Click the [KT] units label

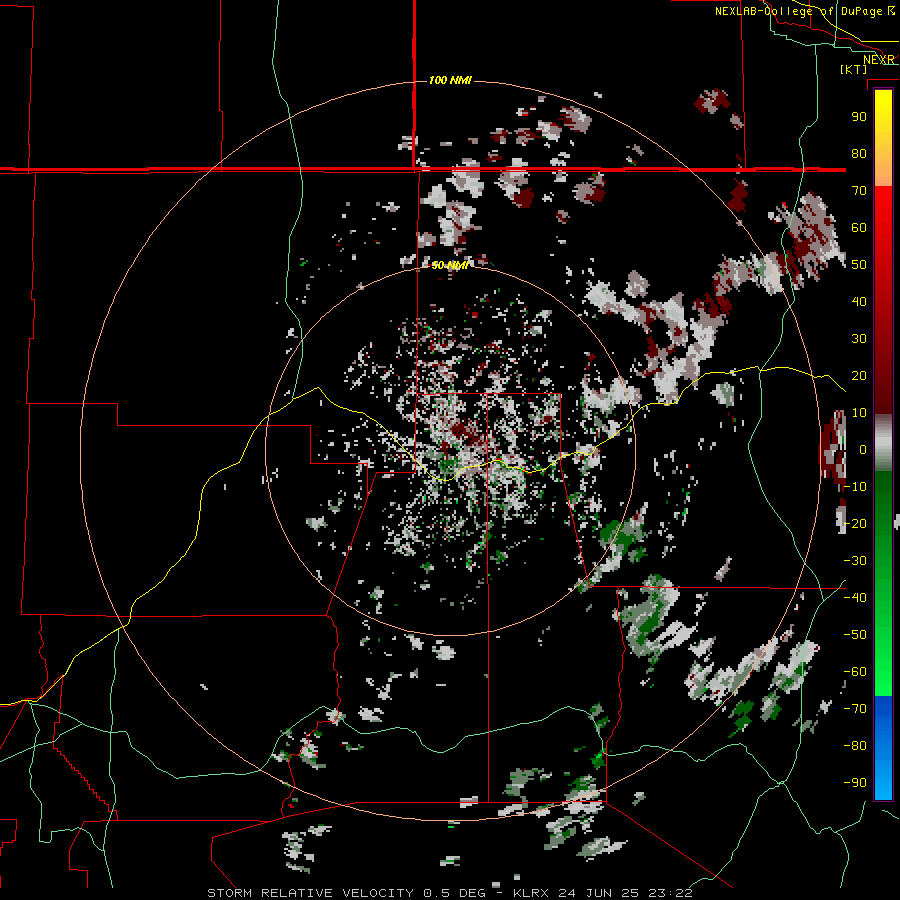pyautogui.click(x=854, y=69)
